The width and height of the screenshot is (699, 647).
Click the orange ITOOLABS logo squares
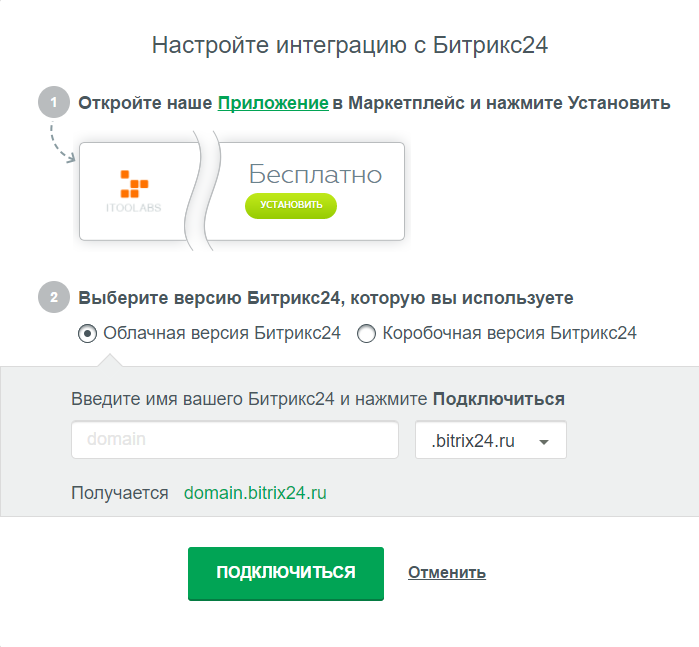133,183
